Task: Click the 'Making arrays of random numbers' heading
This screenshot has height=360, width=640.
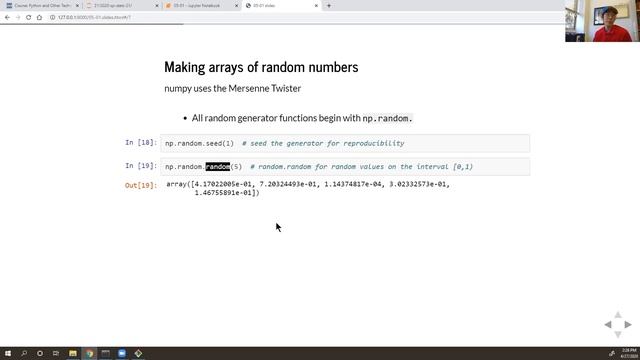Action: pos(261,67)
